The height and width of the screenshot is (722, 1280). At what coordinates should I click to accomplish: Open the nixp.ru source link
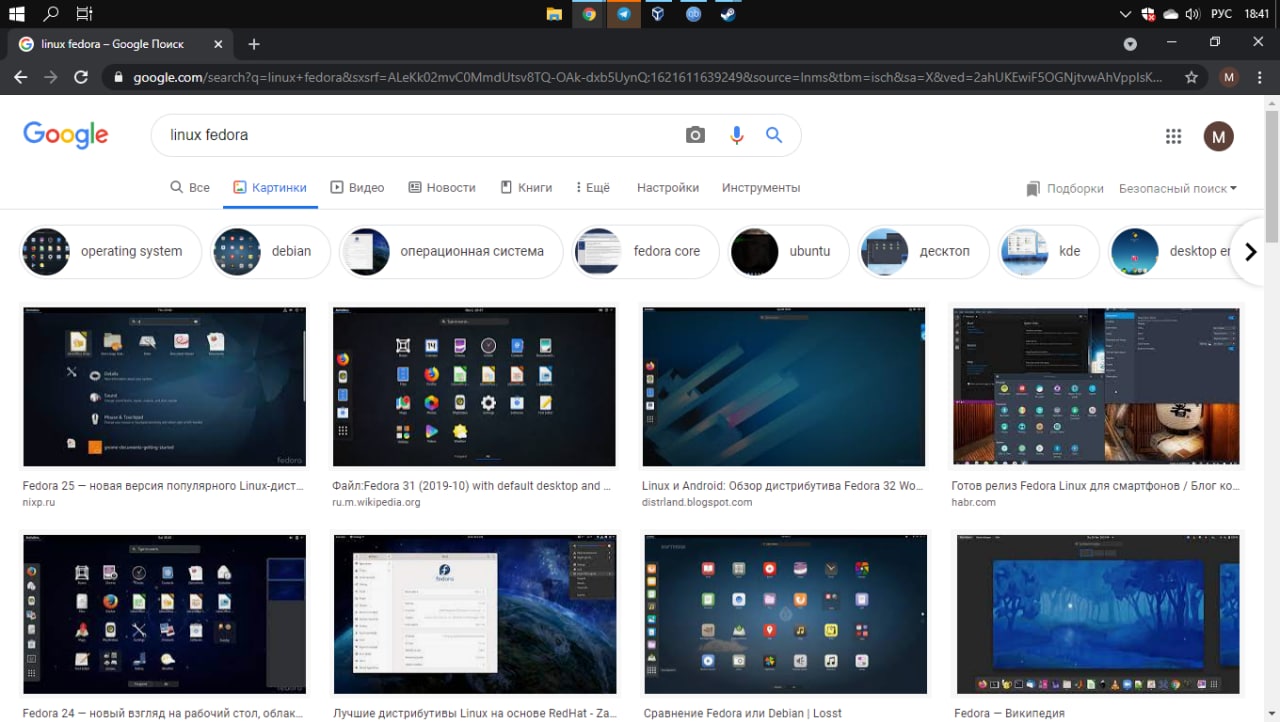point(39,502)
